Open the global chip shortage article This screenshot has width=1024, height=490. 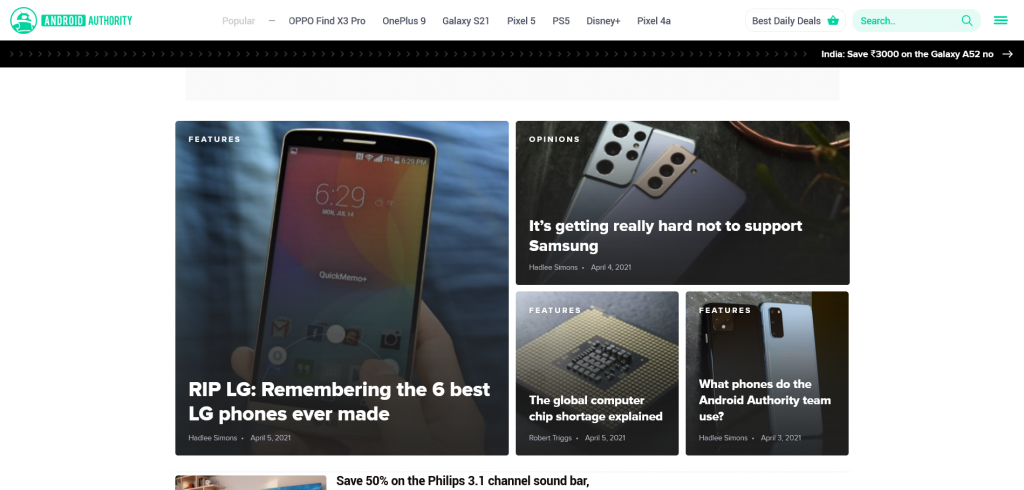[596, 408]
